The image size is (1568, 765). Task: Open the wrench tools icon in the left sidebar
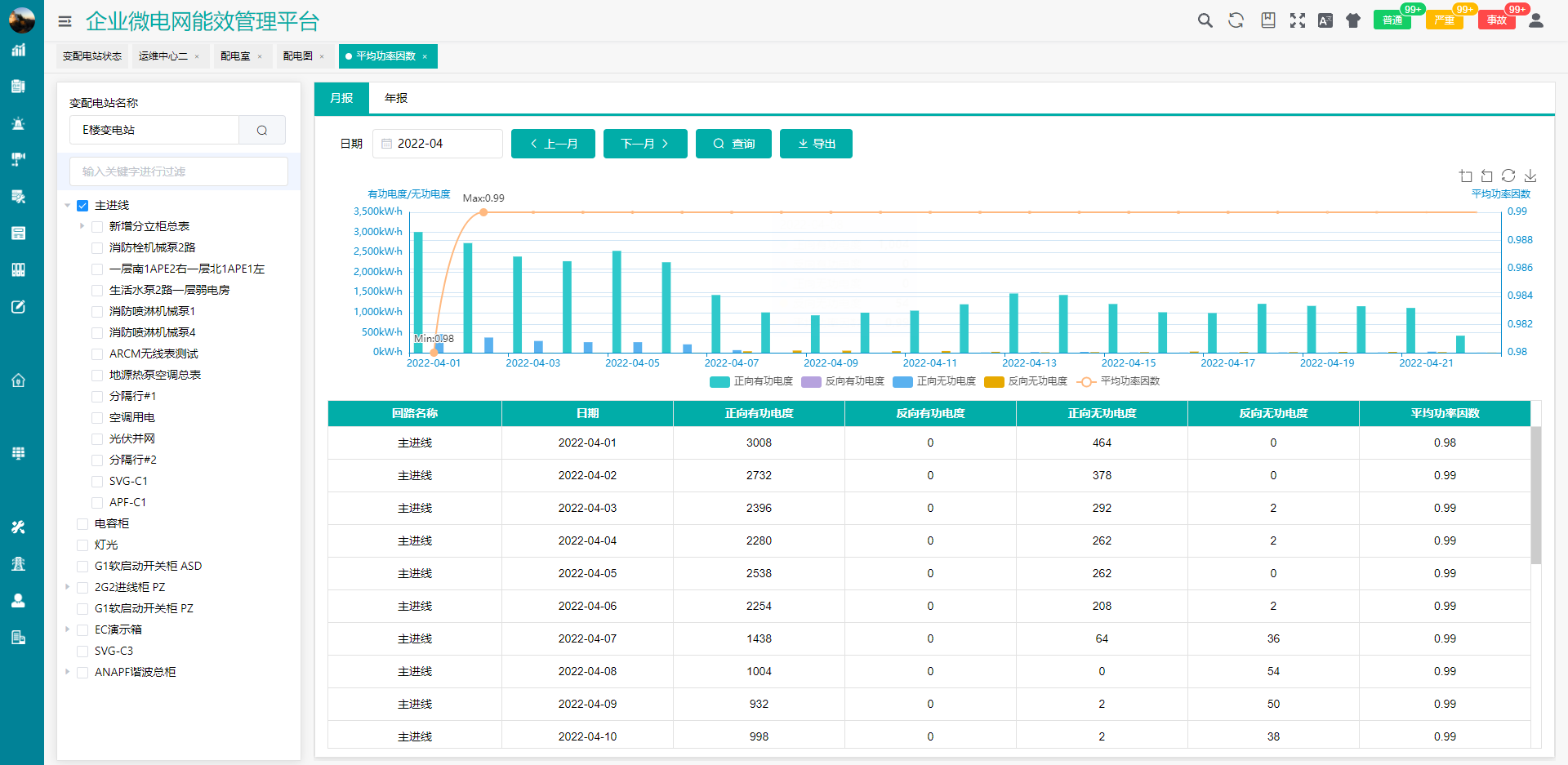click(x=18, y=527)
